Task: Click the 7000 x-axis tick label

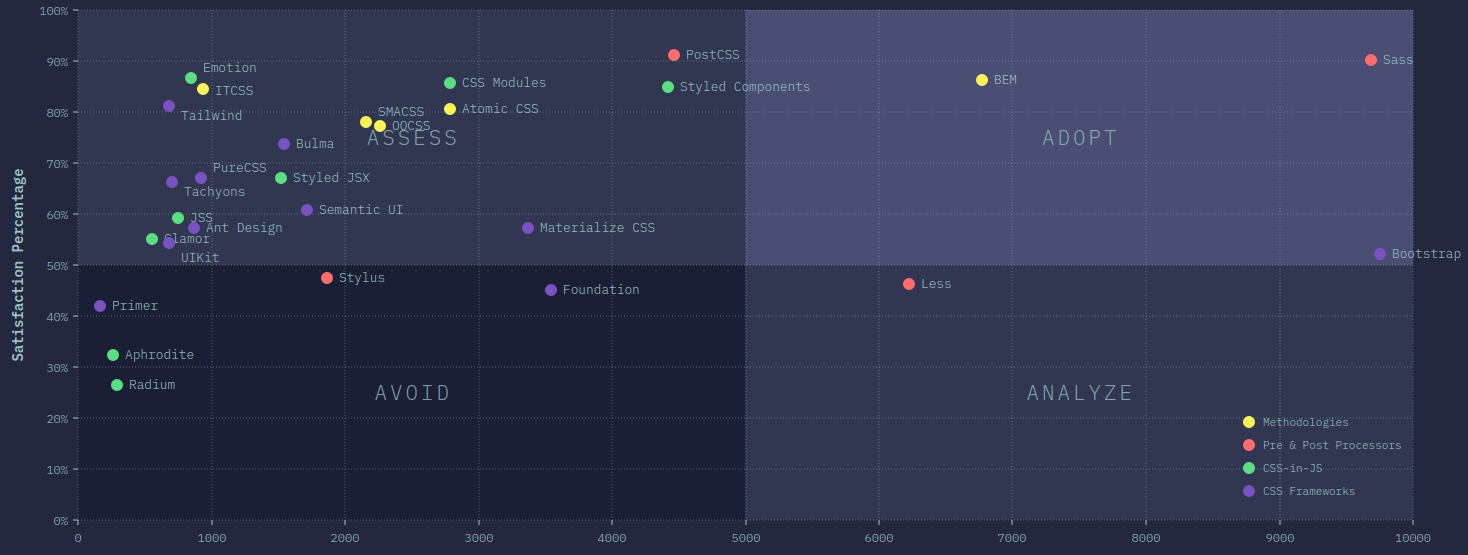Action: point(1012,538)
